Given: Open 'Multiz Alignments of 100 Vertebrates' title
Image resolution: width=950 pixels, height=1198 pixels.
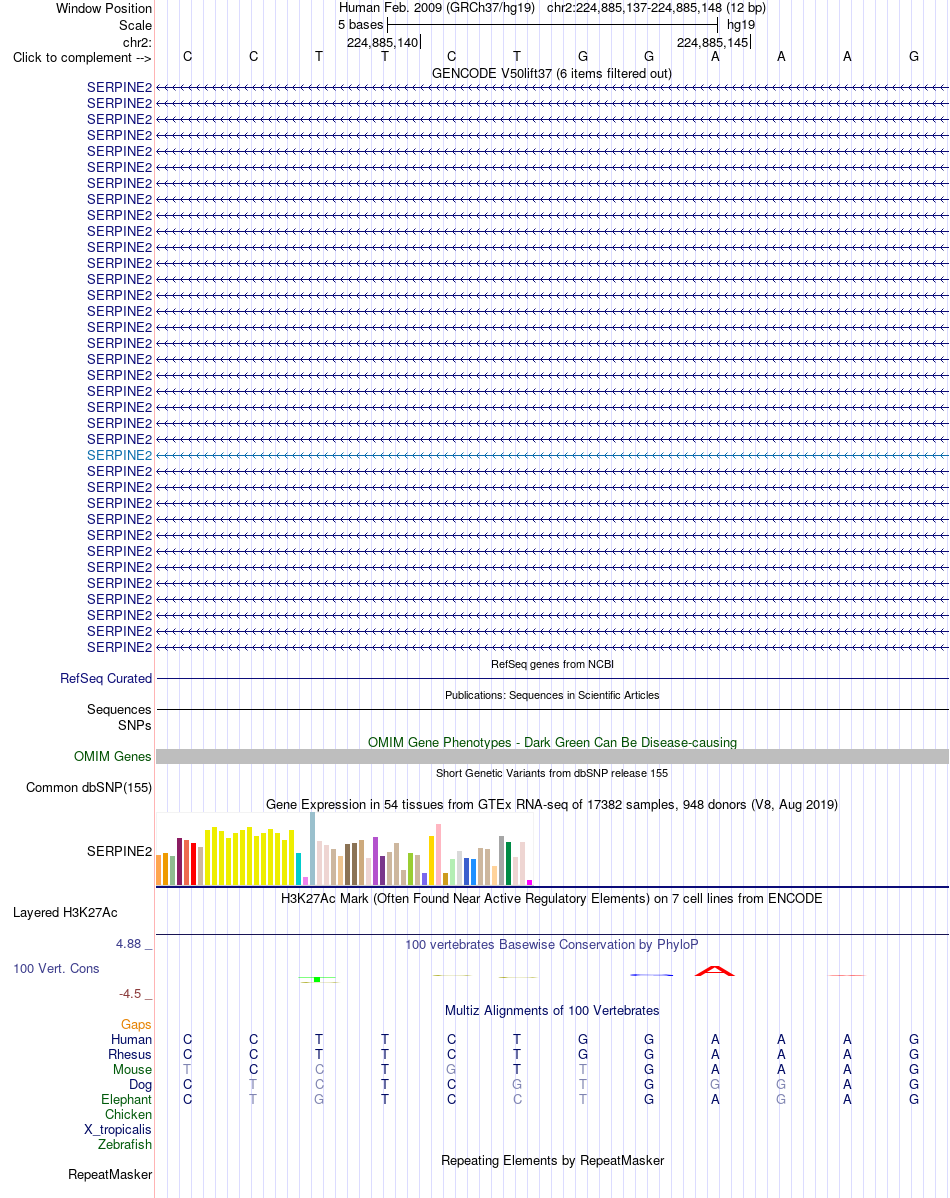Looking at the screenshot, I should (552, 1011).
